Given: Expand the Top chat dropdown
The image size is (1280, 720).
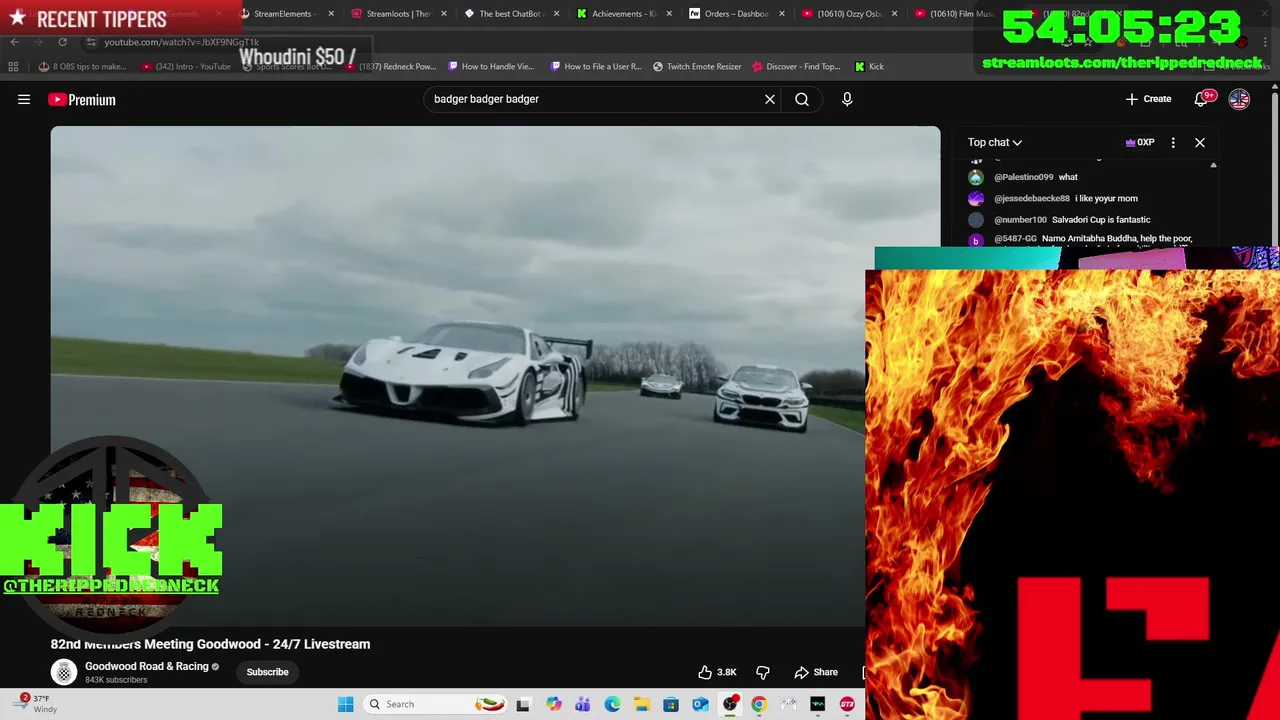Looking at the screenshot, I should pos(995,142).
